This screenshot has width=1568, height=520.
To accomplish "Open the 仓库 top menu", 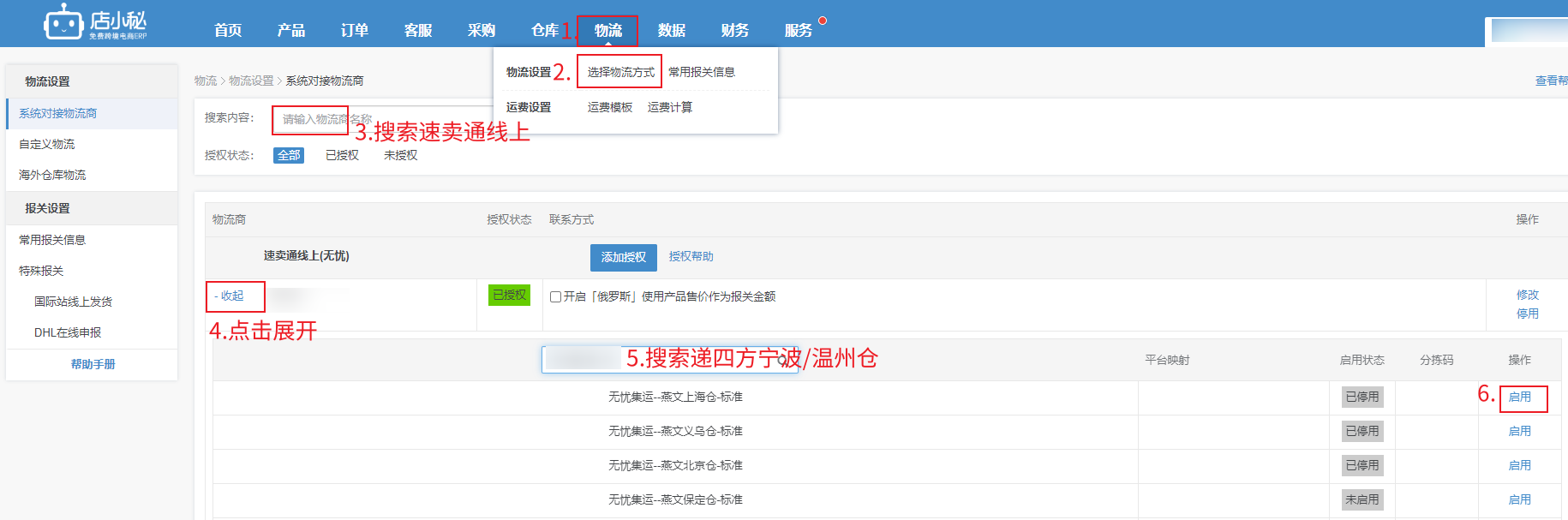I will point(545,31).
